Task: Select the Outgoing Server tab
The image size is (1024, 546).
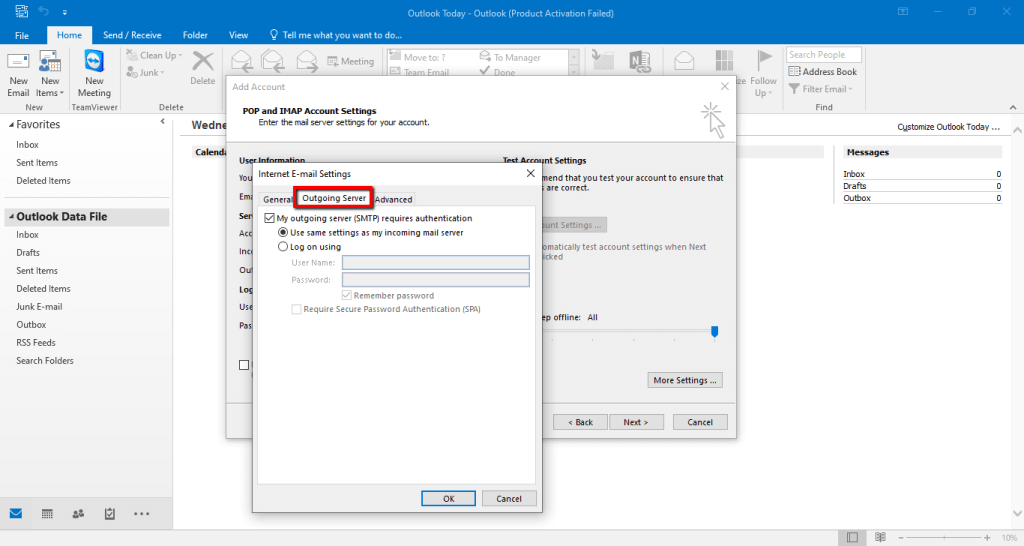Action: [334, 198]
